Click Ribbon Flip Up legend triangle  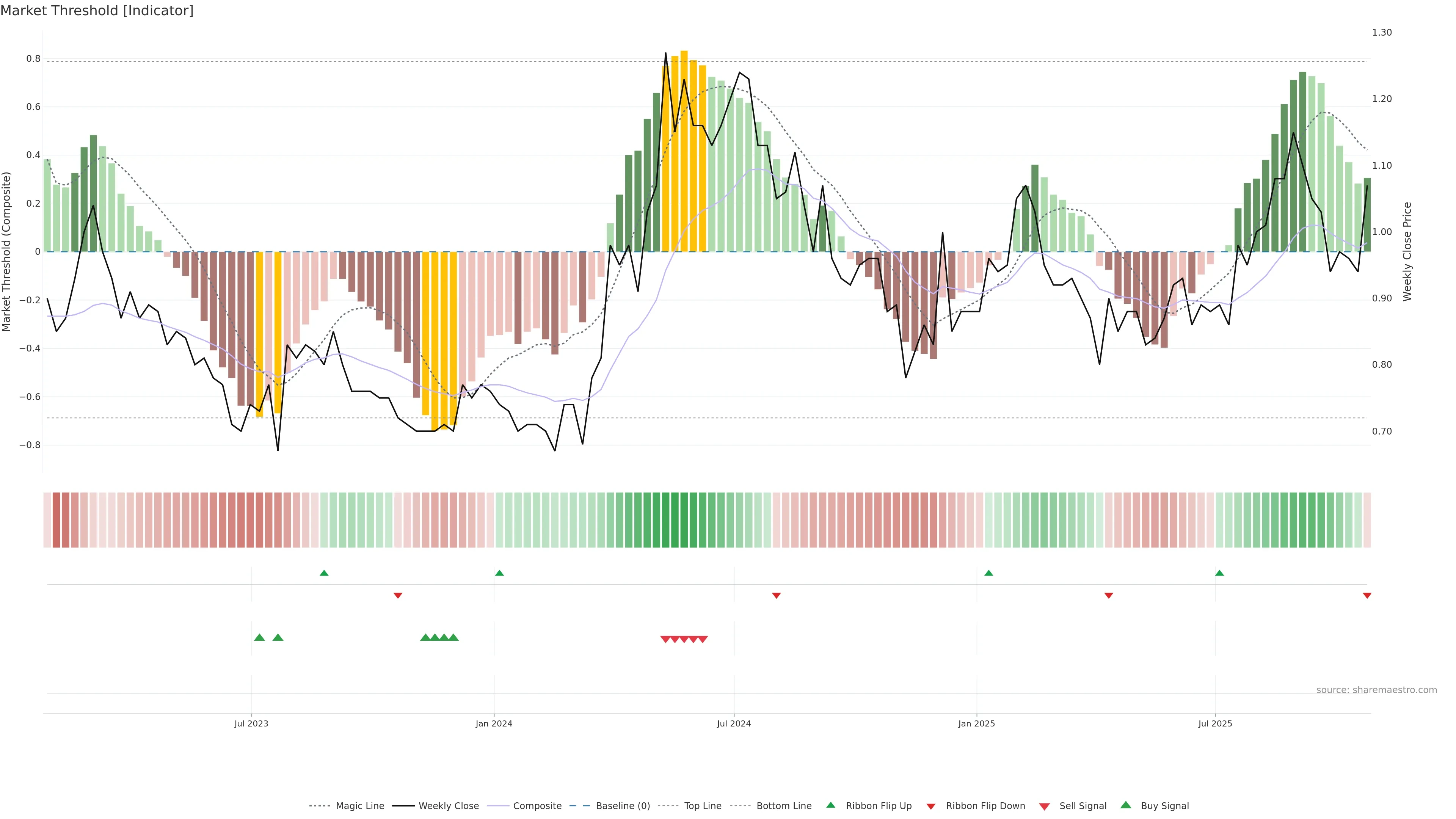[830, 805]
